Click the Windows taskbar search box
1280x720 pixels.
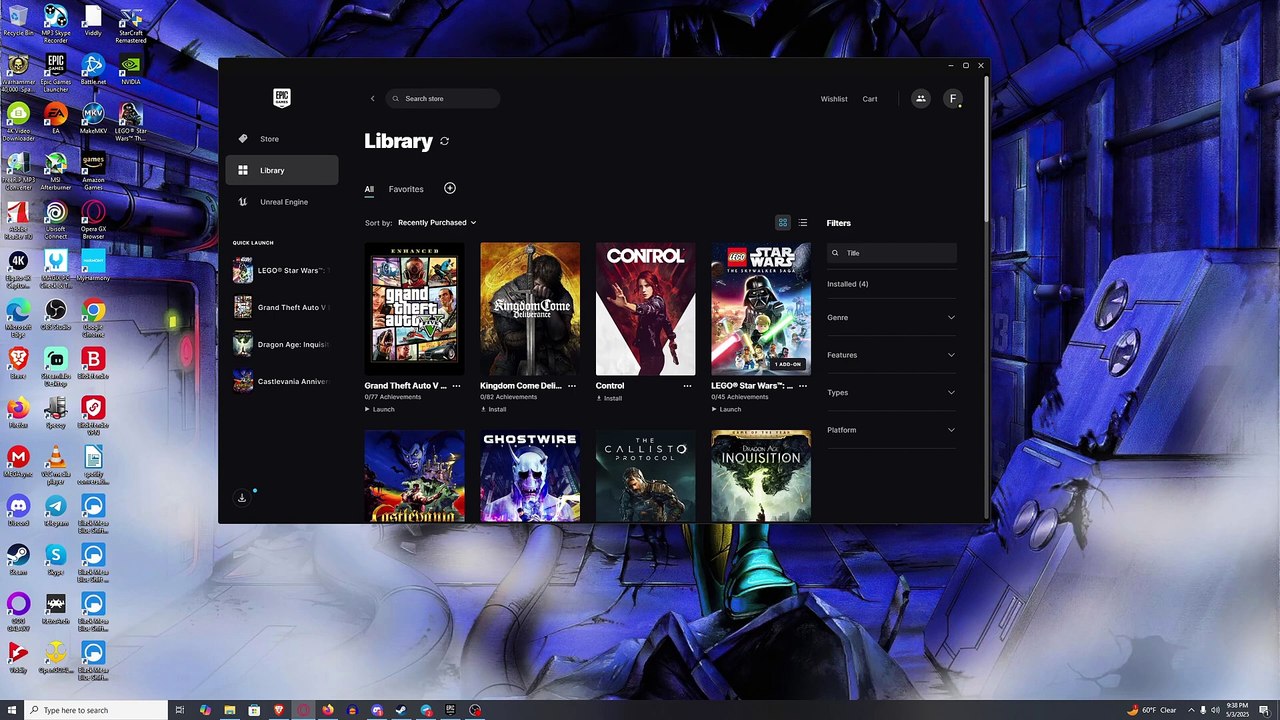[x=97, y=710]
